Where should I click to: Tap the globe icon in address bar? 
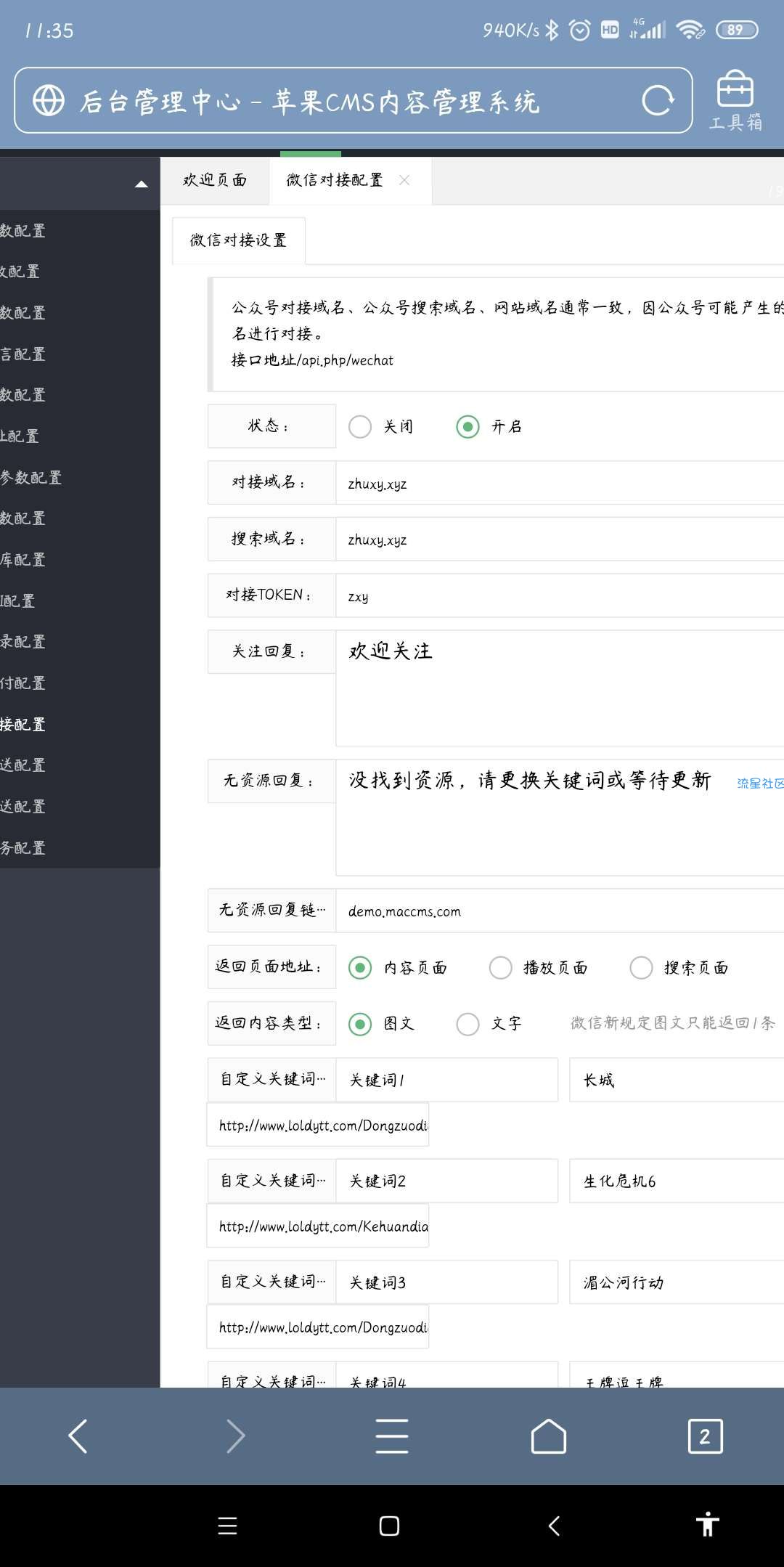49,101
